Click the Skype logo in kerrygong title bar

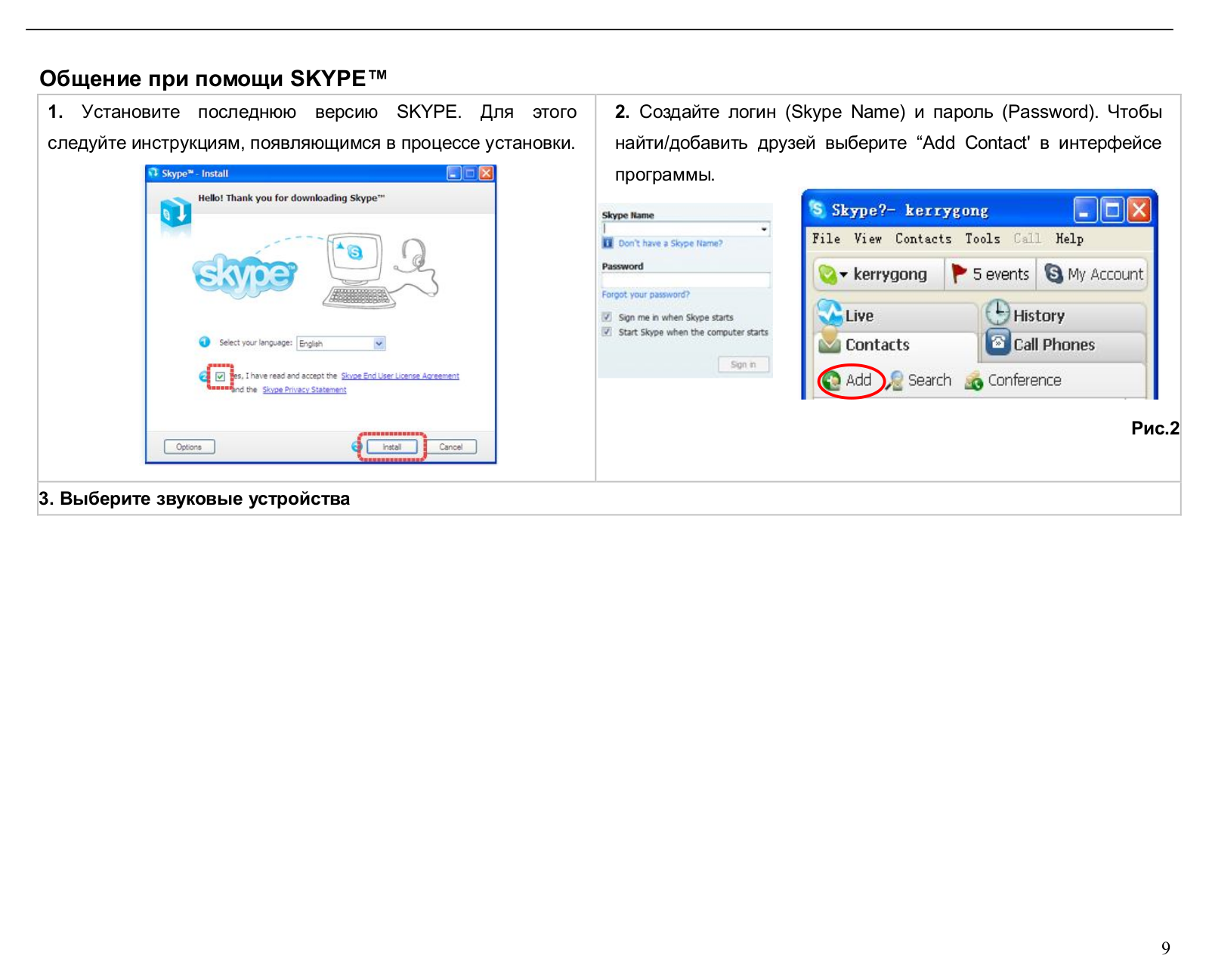[x=817, y=209]
